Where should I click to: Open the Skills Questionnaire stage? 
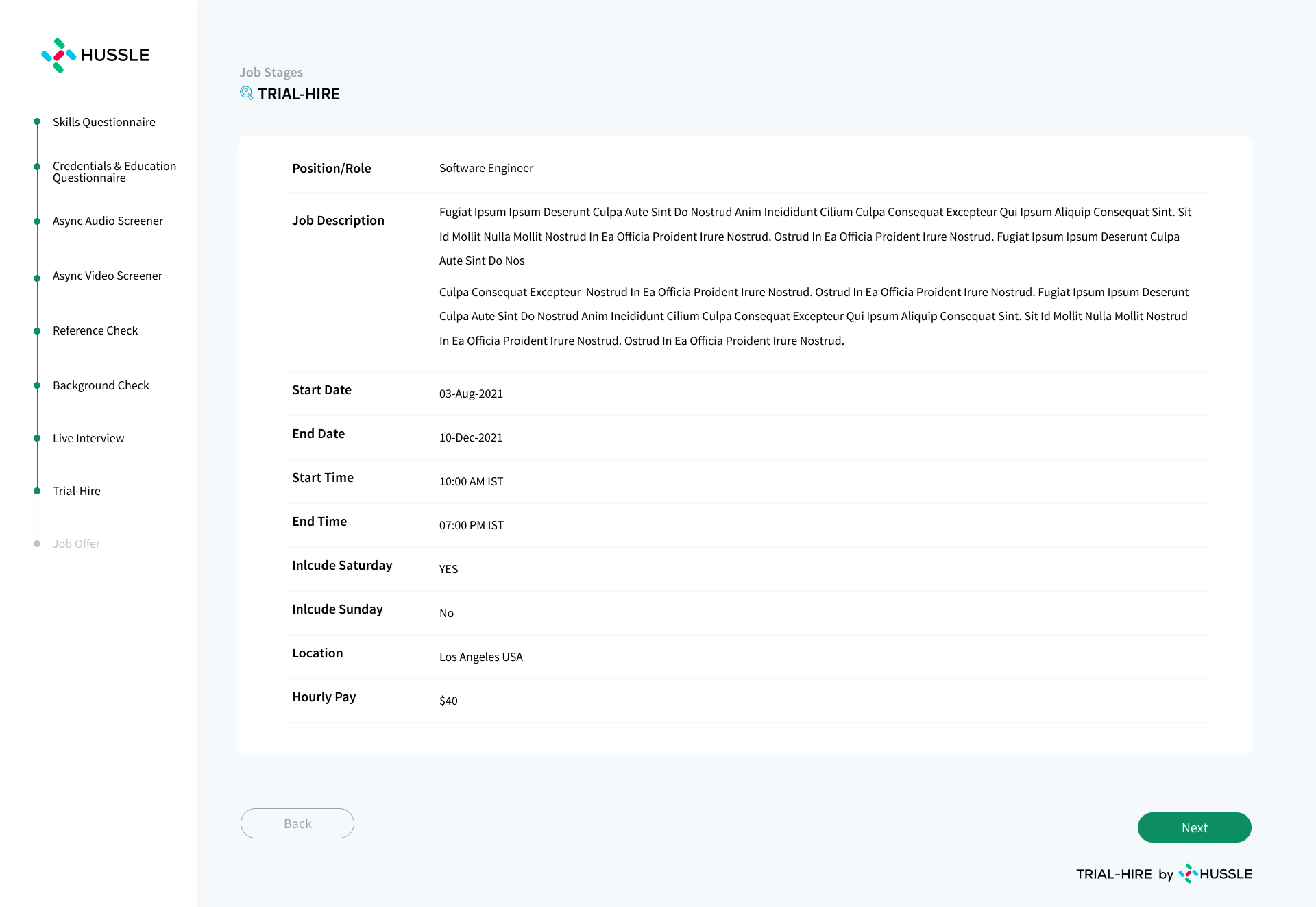pos(104,122)
